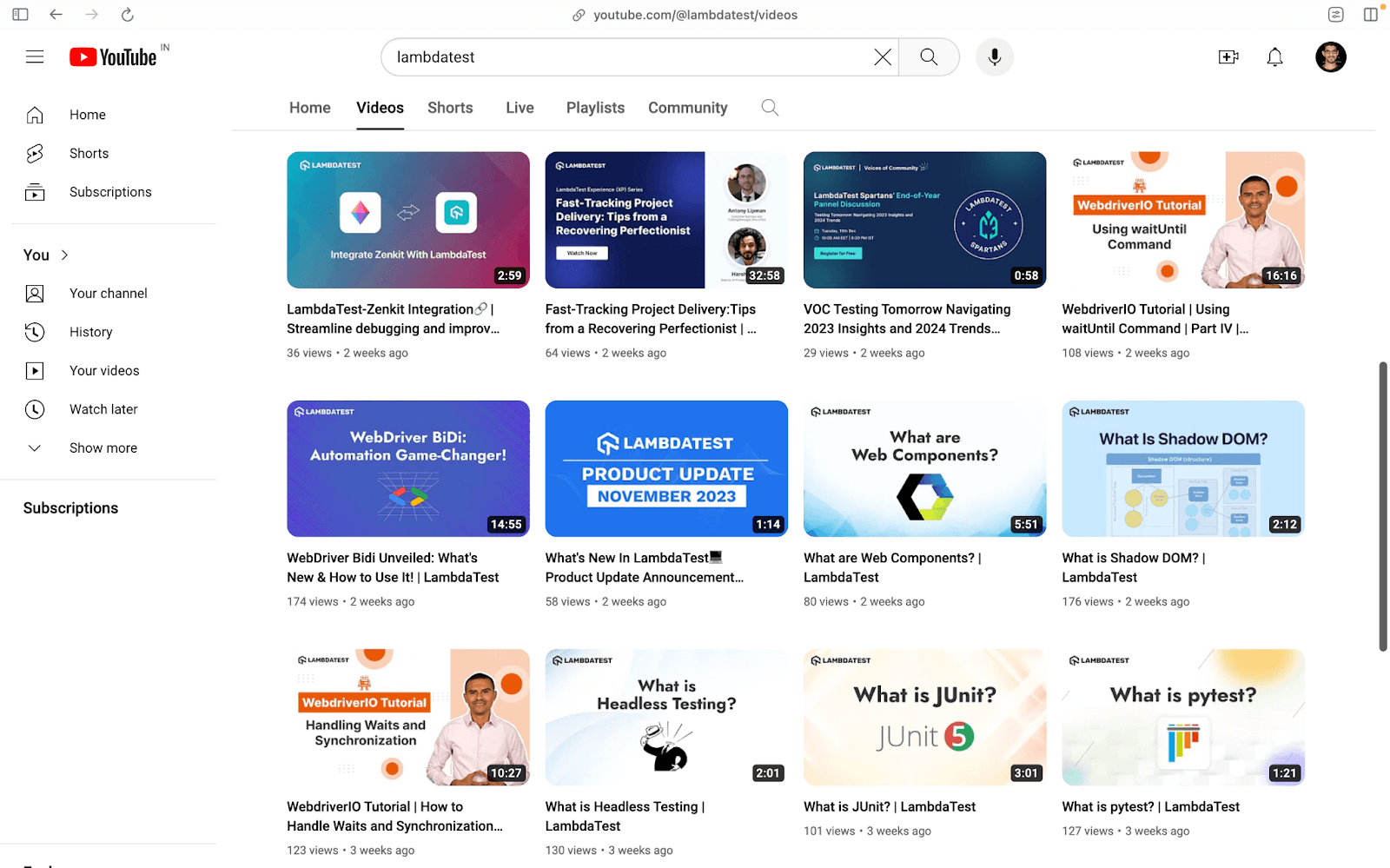
Task: Open the What Is Shadow DOM thumbnail
Action: click(1183, 468)
